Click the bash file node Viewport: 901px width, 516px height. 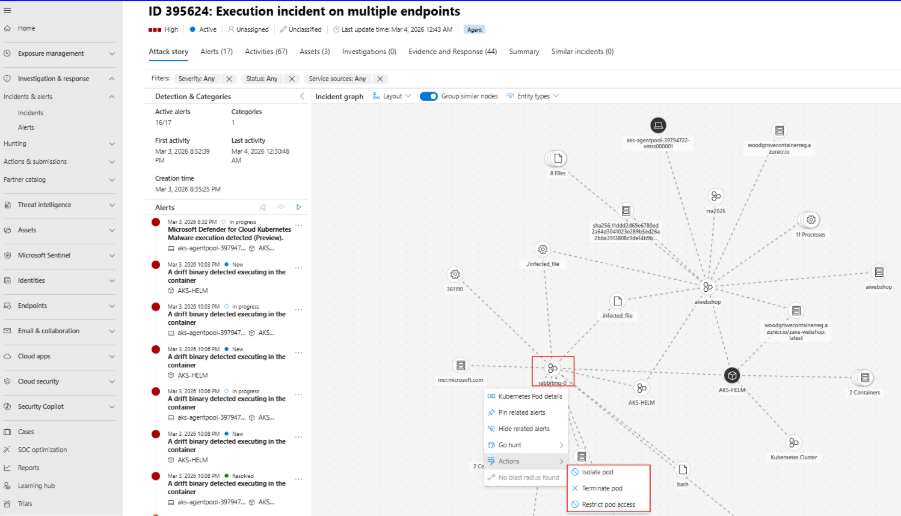click(x=682, y=470)
